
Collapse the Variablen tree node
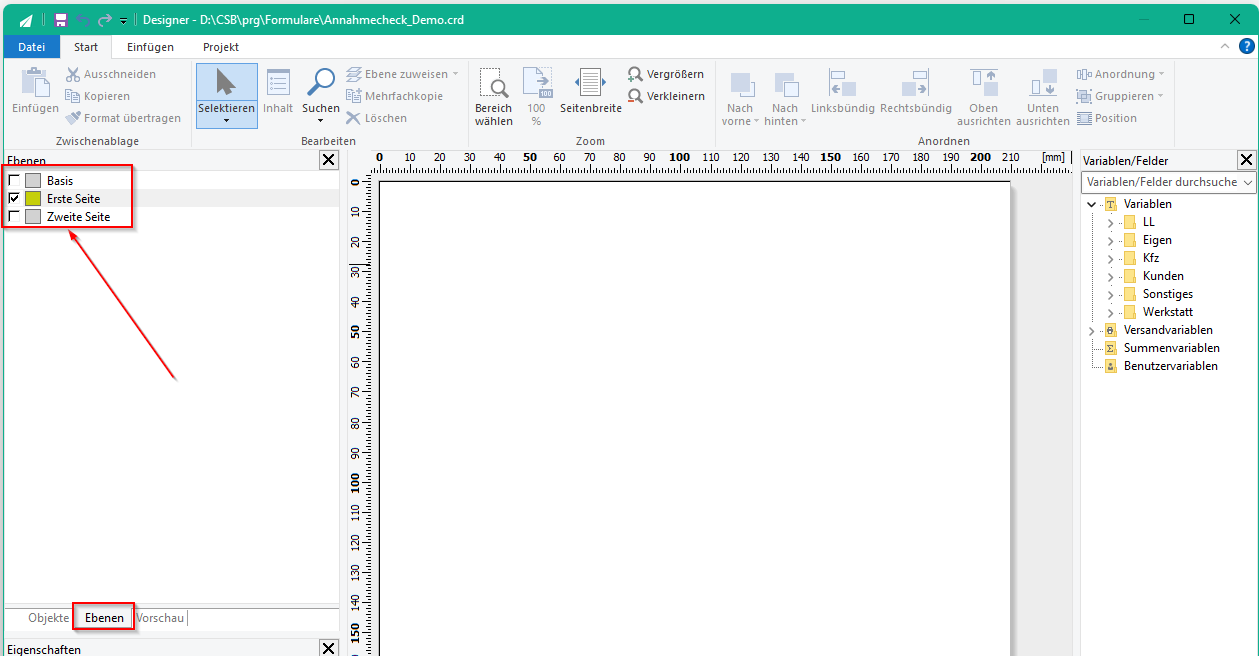[x=1091, y=204]
